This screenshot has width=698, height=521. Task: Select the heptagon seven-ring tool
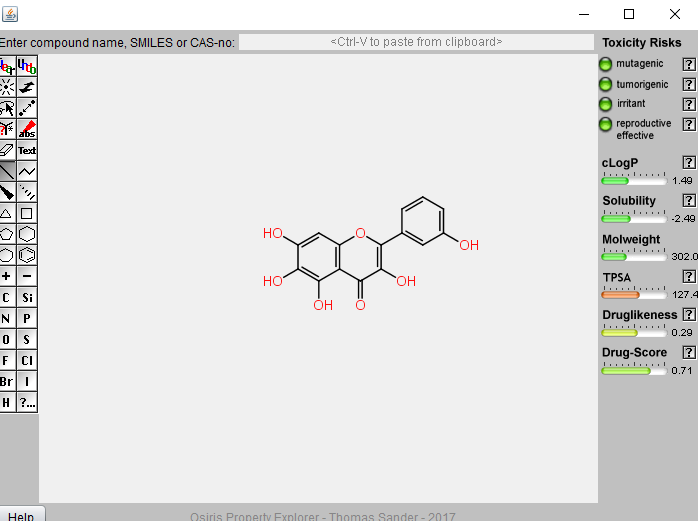tap(8, 255)
